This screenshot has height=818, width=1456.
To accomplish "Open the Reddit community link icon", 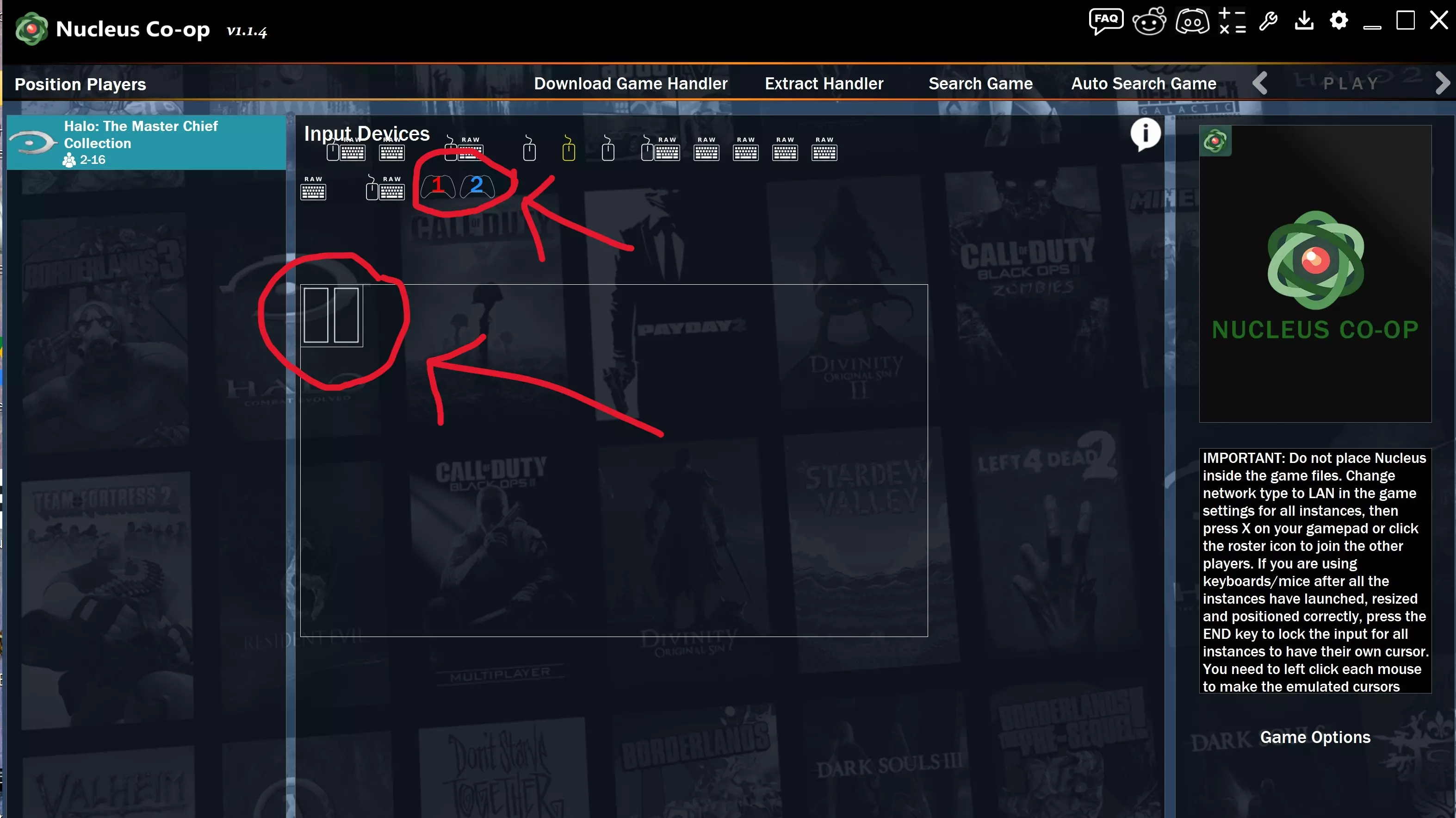I will click(x=1149, y=21).
